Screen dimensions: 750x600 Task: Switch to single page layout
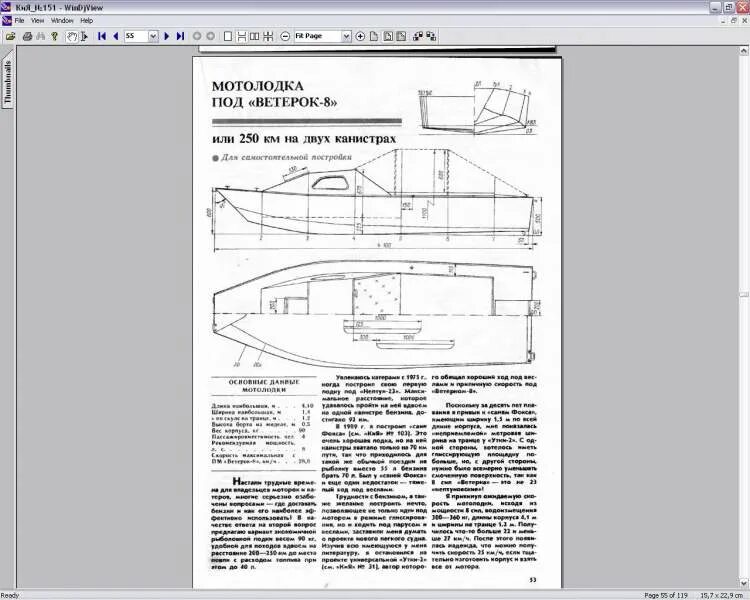click(x=228, y=36)
